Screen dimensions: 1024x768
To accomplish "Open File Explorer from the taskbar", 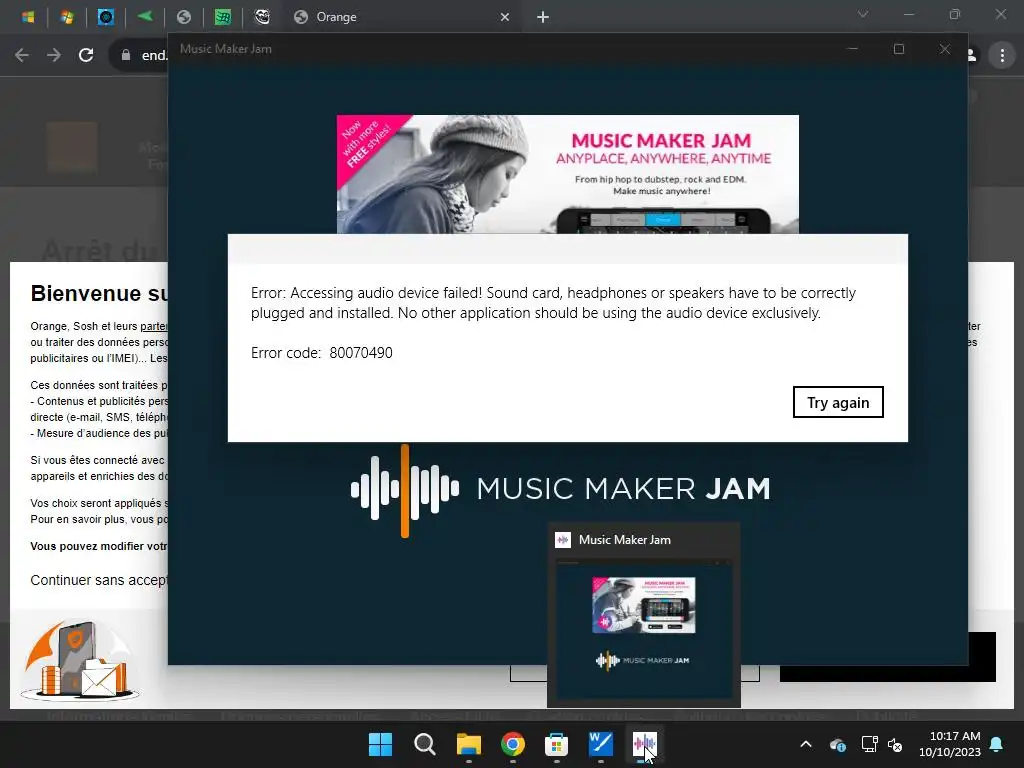I will click(468, 744).
